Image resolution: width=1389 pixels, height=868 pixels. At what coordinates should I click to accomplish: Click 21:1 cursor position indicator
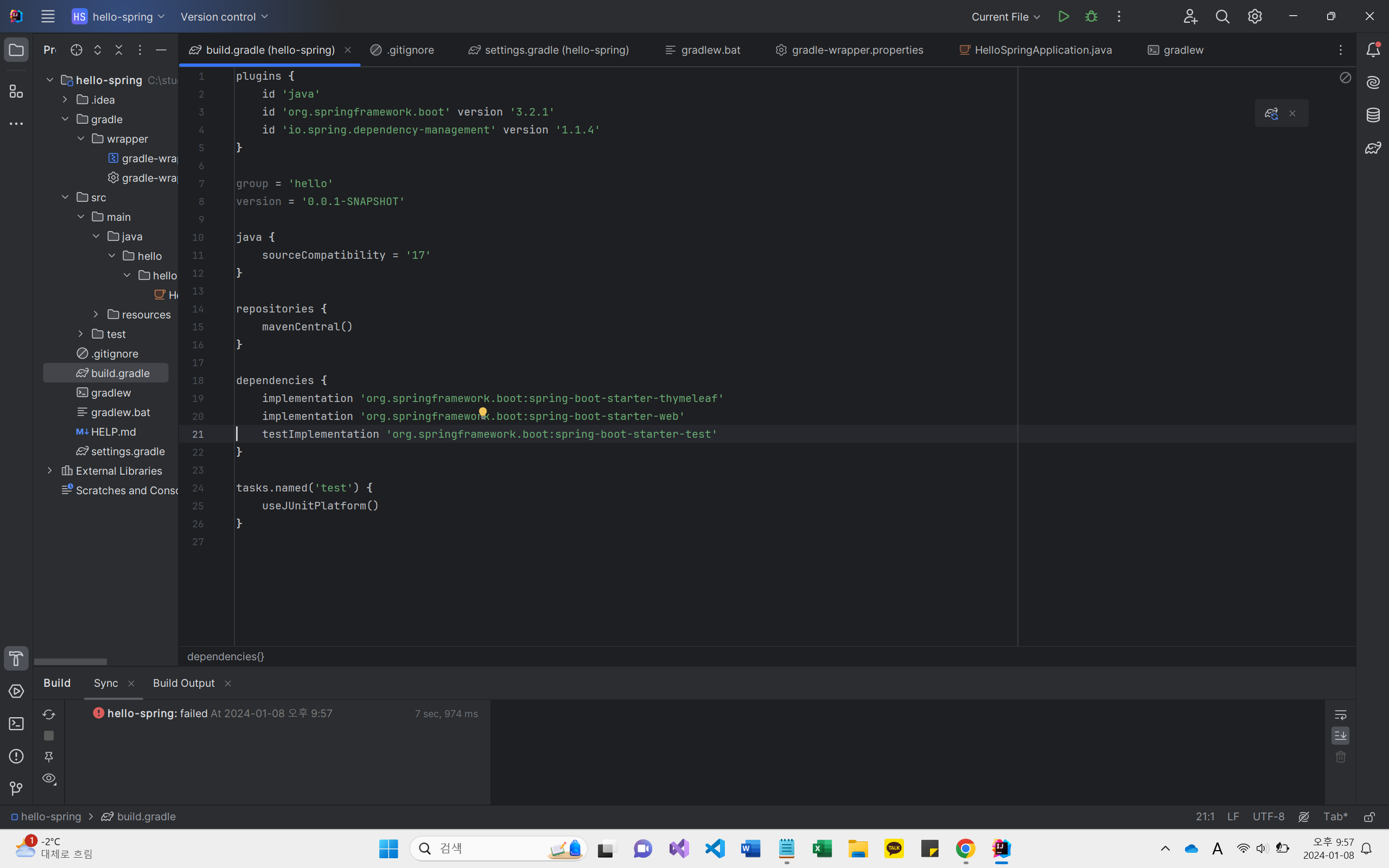[1205, 816]
